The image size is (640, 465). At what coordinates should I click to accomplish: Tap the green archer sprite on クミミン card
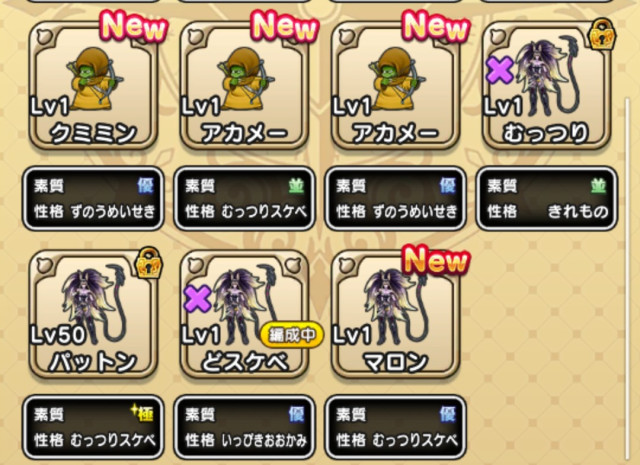coord(95,79)
